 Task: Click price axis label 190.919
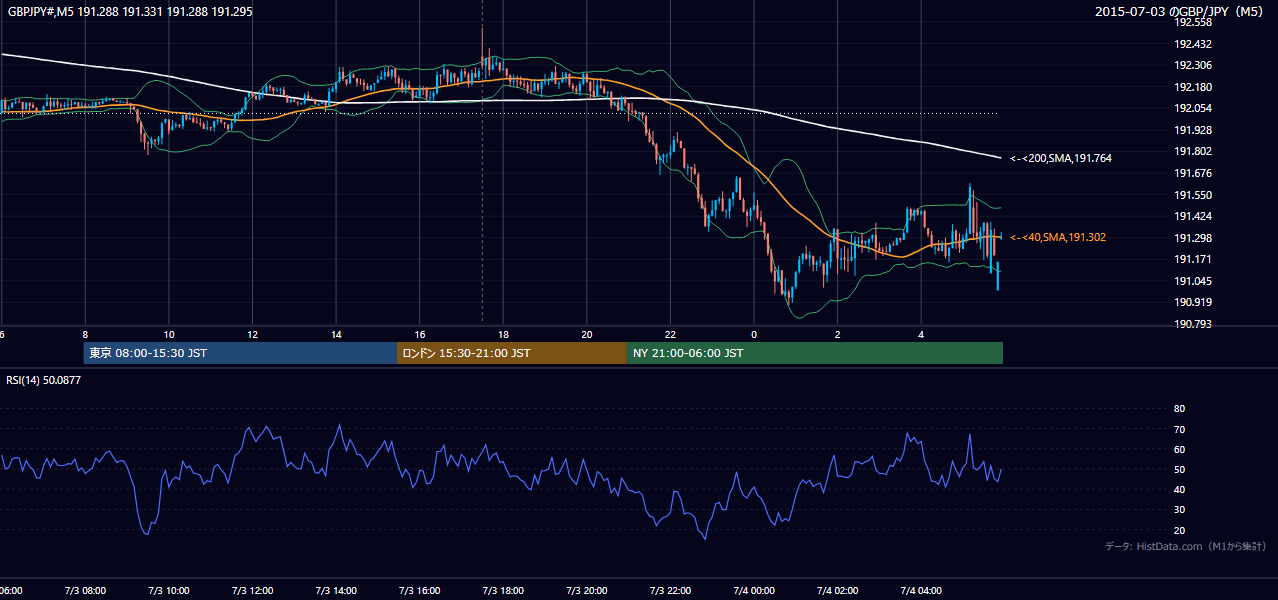(x=1193, y=302)
